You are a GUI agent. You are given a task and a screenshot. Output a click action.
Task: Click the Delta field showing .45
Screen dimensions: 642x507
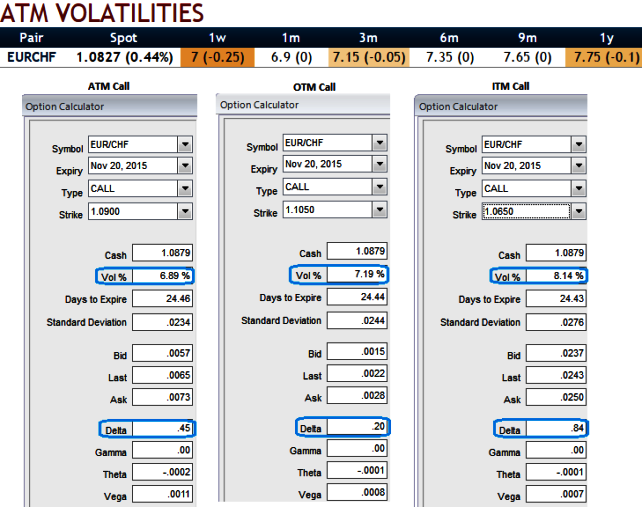pyautogui.click(x=163, y=428)
